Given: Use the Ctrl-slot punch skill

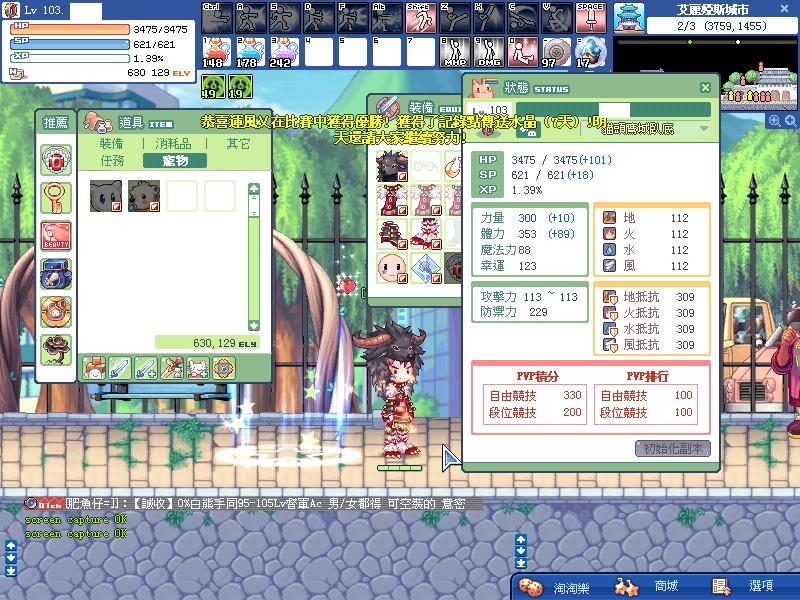Looking at the screenshot, I should click(x=217, y=18).
